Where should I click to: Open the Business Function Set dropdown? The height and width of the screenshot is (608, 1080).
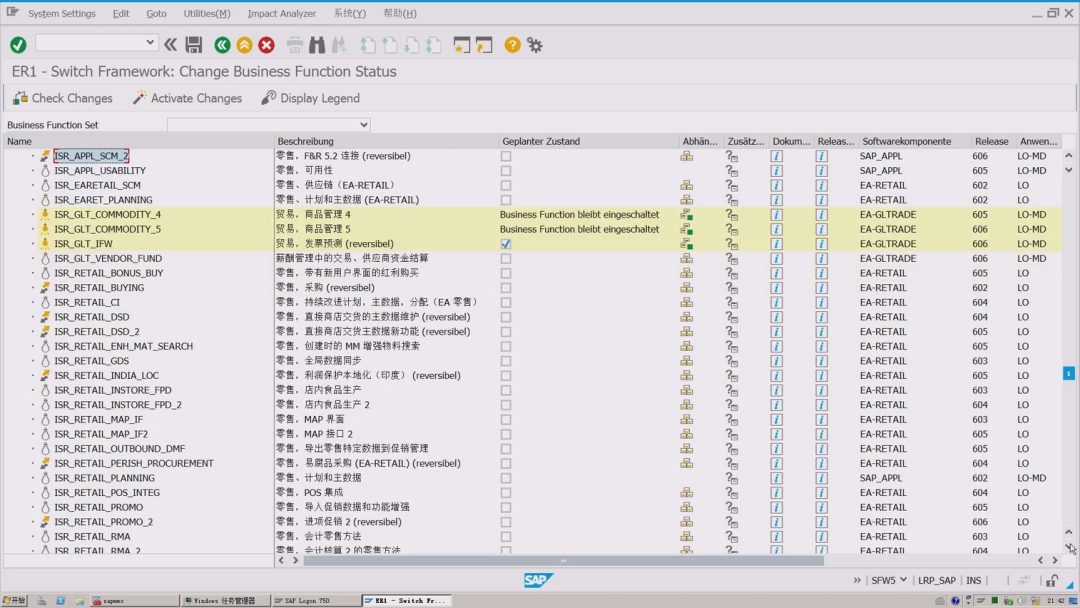(364, 125)
